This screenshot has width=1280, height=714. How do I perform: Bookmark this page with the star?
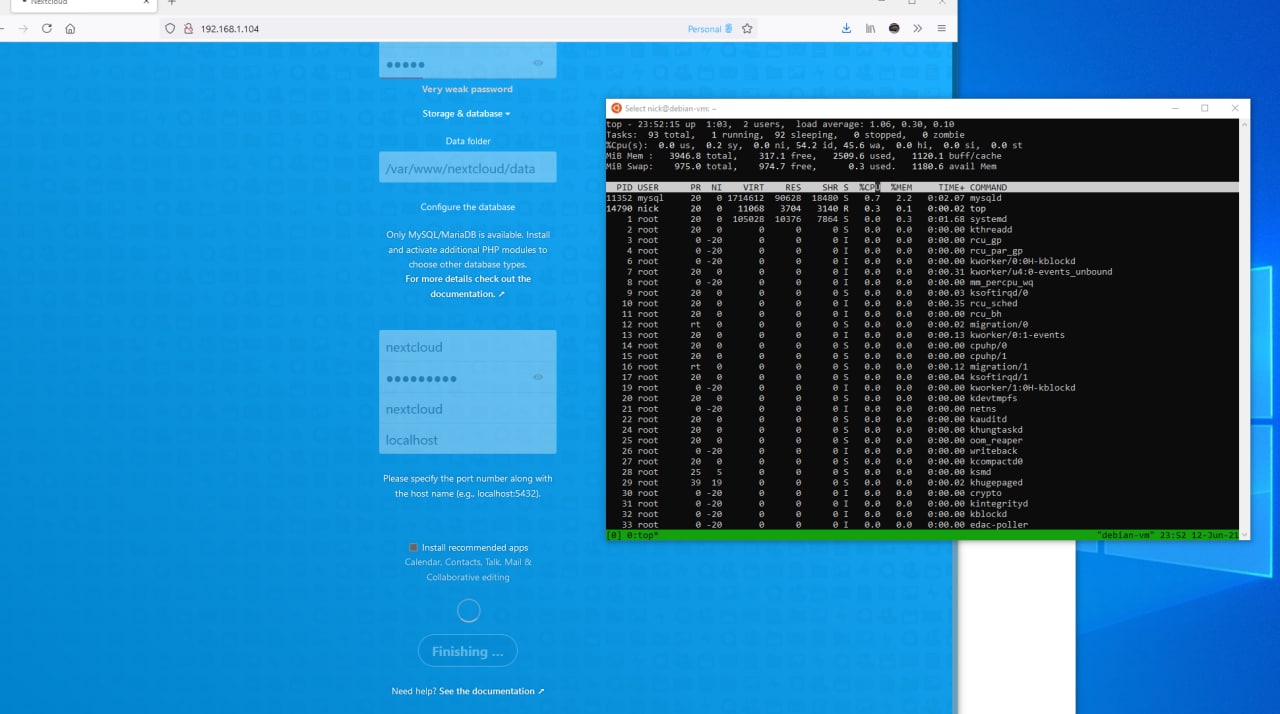[747, 29]
